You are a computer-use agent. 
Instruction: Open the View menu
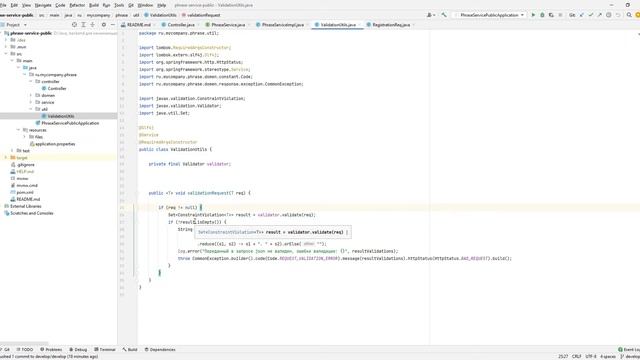[x=27, y=5]
